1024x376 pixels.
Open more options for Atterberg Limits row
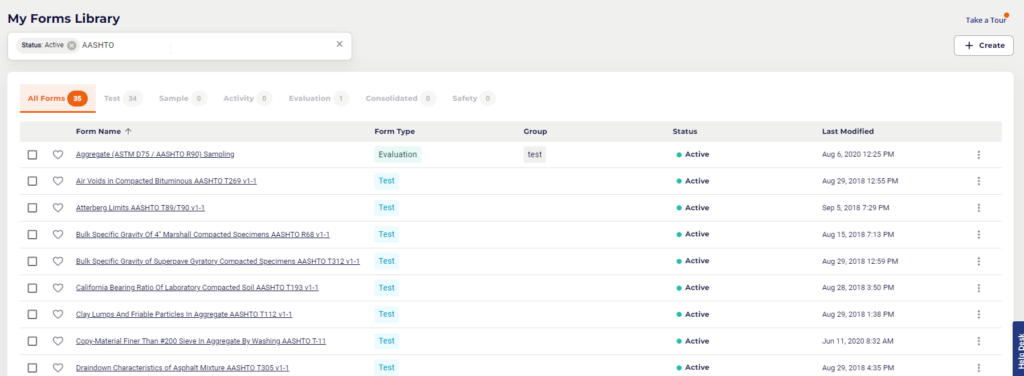pyautogui.click(x=978, y=208)
